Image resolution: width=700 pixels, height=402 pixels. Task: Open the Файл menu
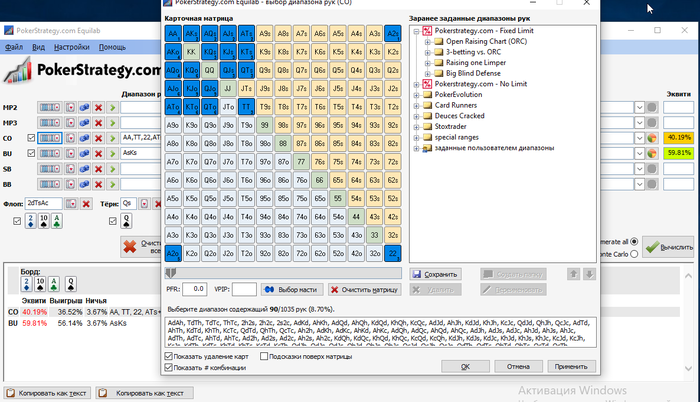pos(14,47)
